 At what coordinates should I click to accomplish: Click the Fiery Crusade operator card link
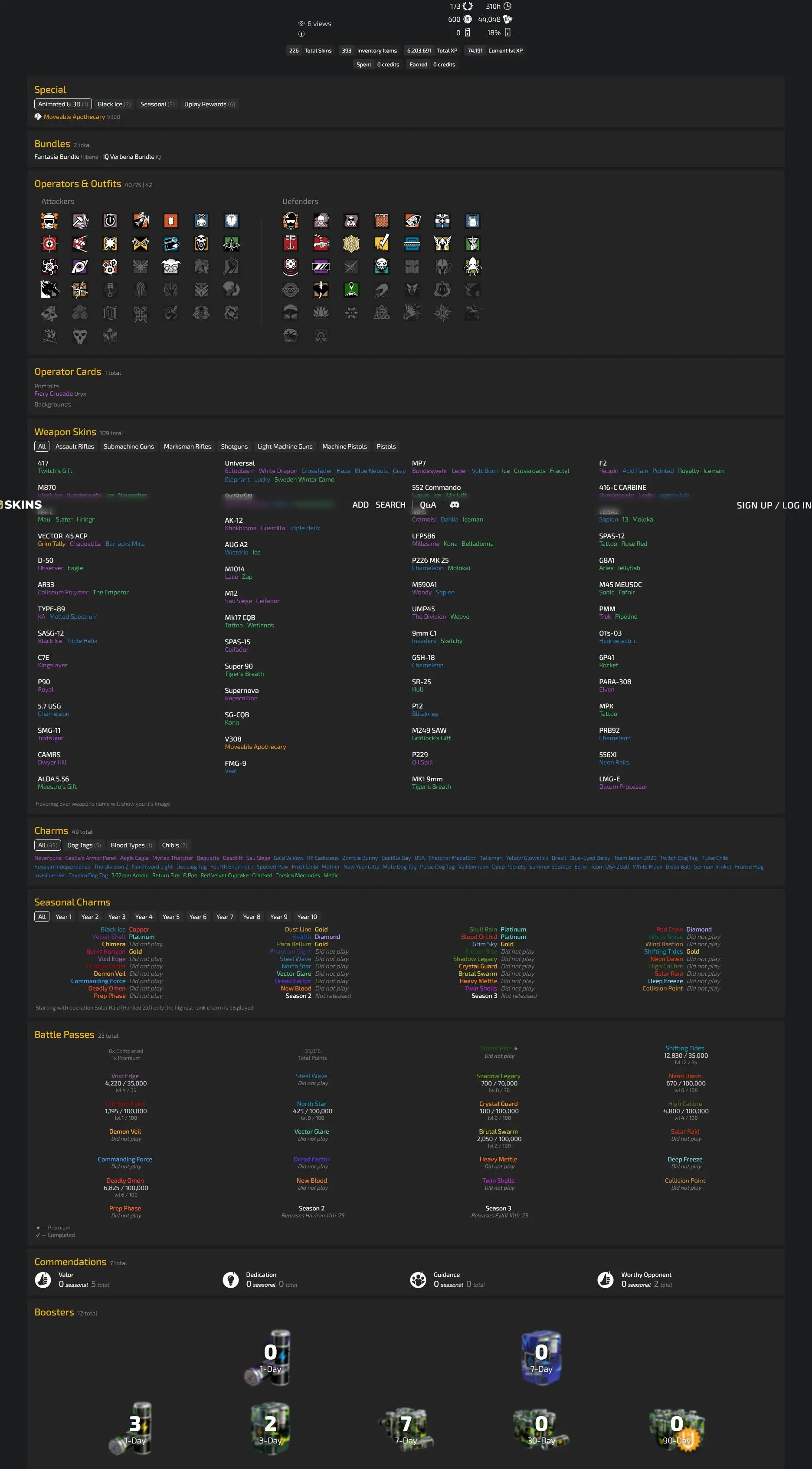[x=54, y=393]
